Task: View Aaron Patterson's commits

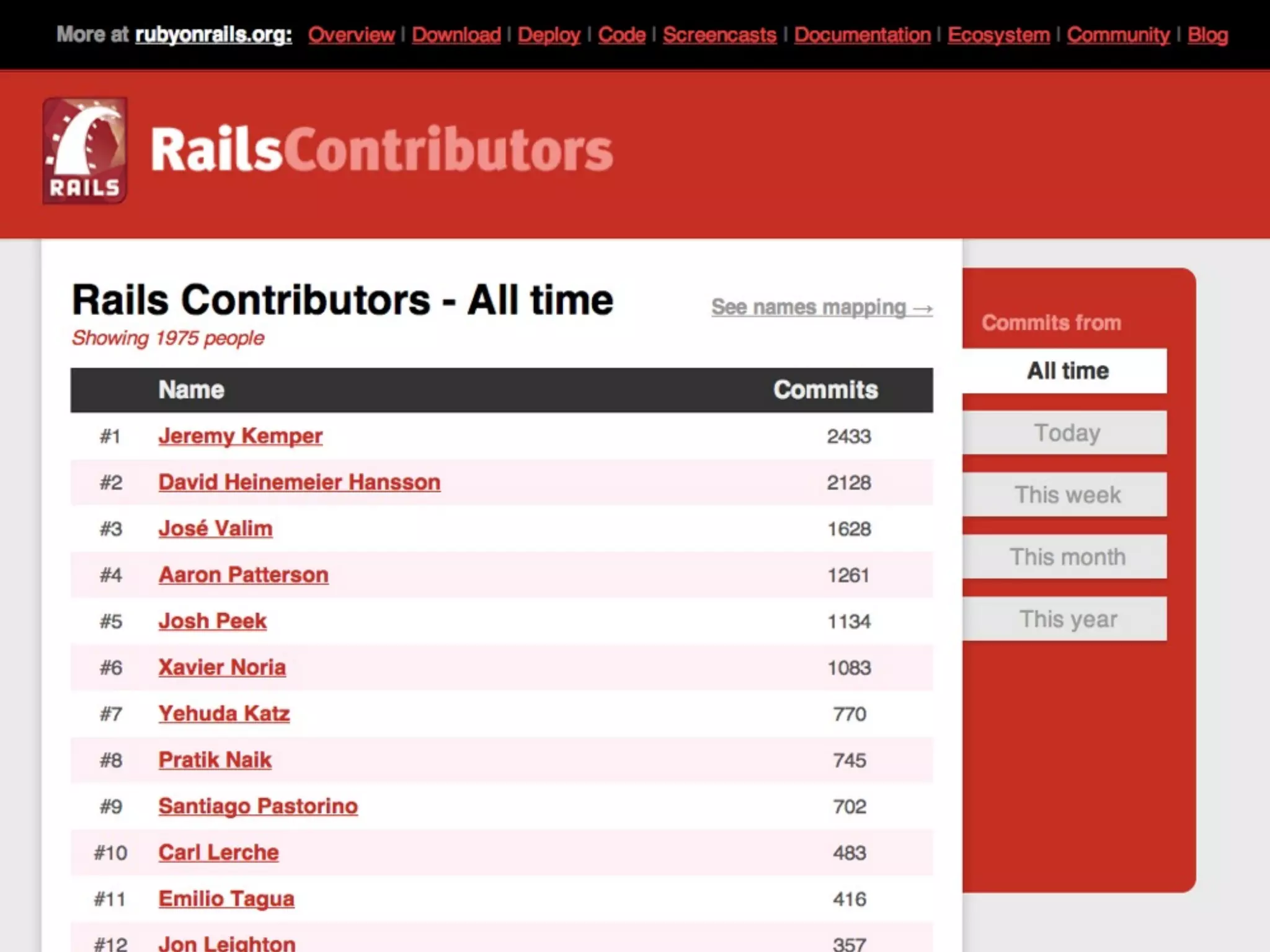Action: coord(243,575)
